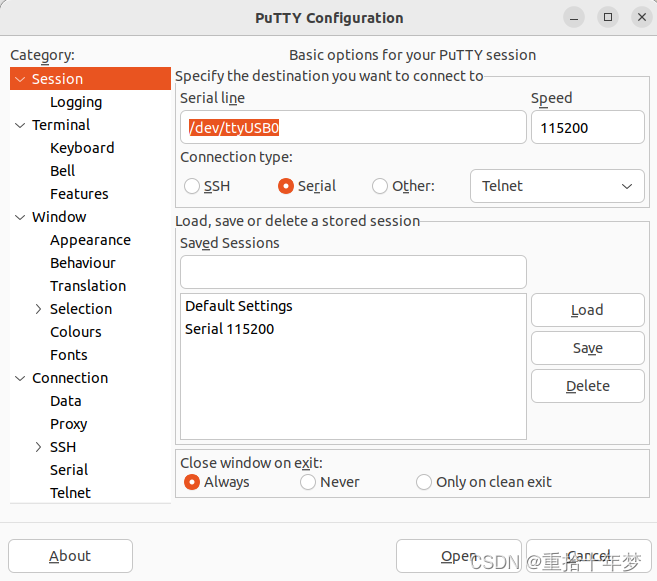Open the Window category
The image size is (657, 581).
[x=59, y=217]
